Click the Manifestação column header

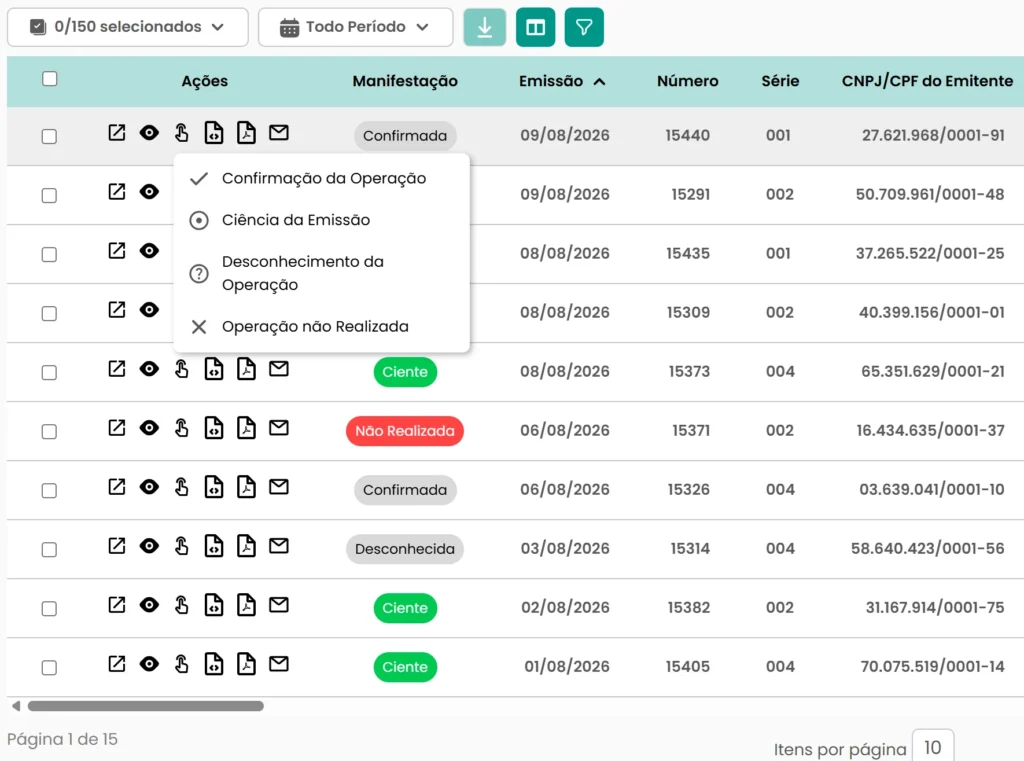point(405,81)
